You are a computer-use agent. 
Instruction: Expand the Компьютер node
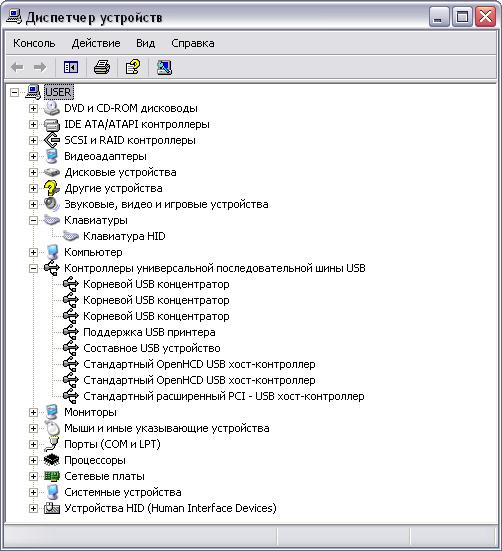pos(33,252)
